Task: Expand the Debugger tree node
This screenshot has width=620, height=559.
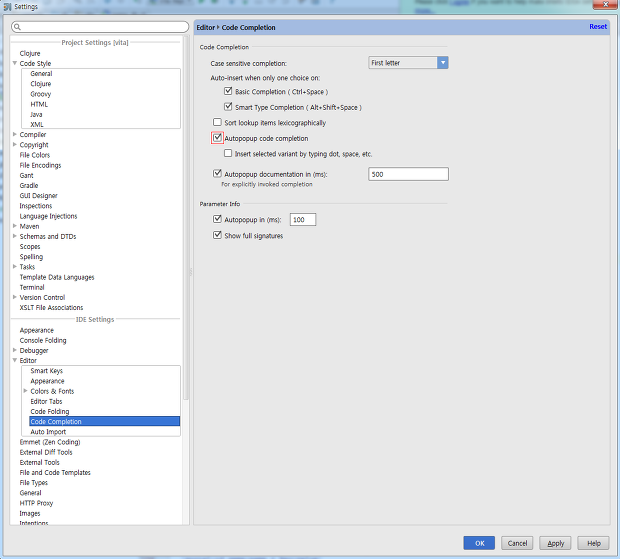Action: tap(15, 350)
